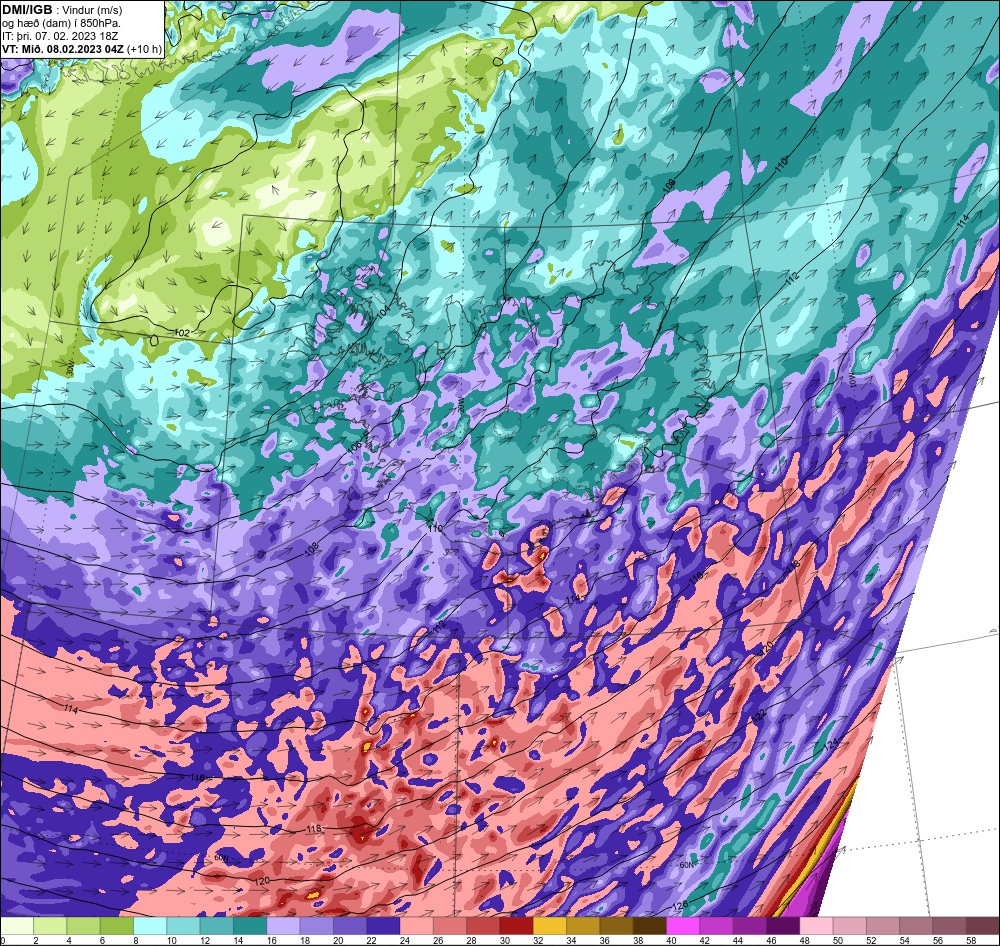
Task: Click the 40–42 m/s bright magenta swatch
Action: 682,925
